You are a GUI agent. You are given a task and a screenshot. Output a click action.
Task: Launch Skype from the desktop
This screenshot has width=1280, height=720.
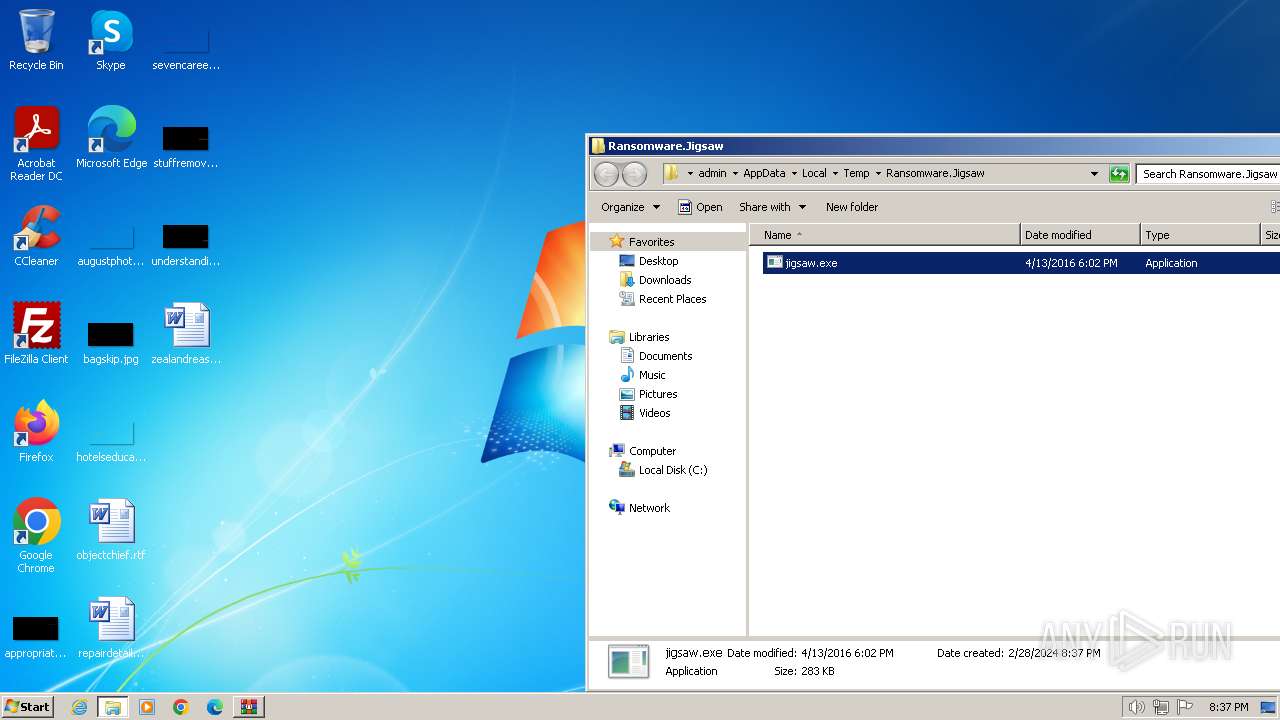coord(110,40)
